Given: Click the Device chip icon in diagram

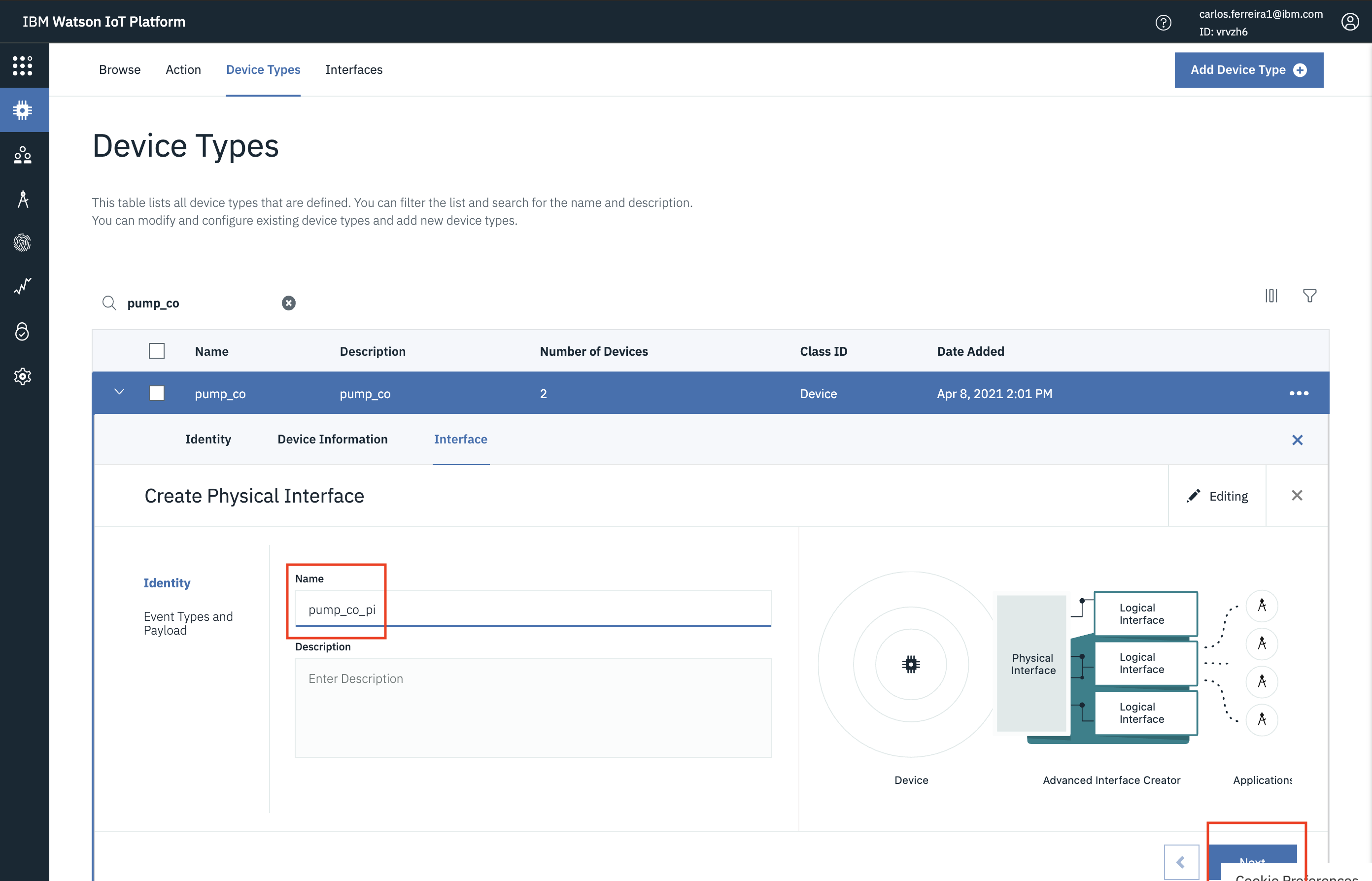Looking at the screenshot, I should (x=911, y=664).
